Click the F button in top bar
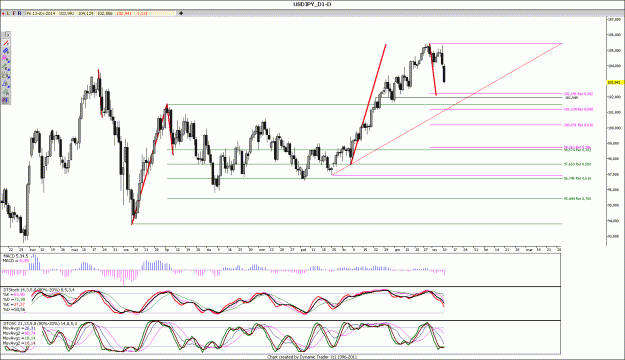Screen dimensions: 625x360 (x=14, y=13)
